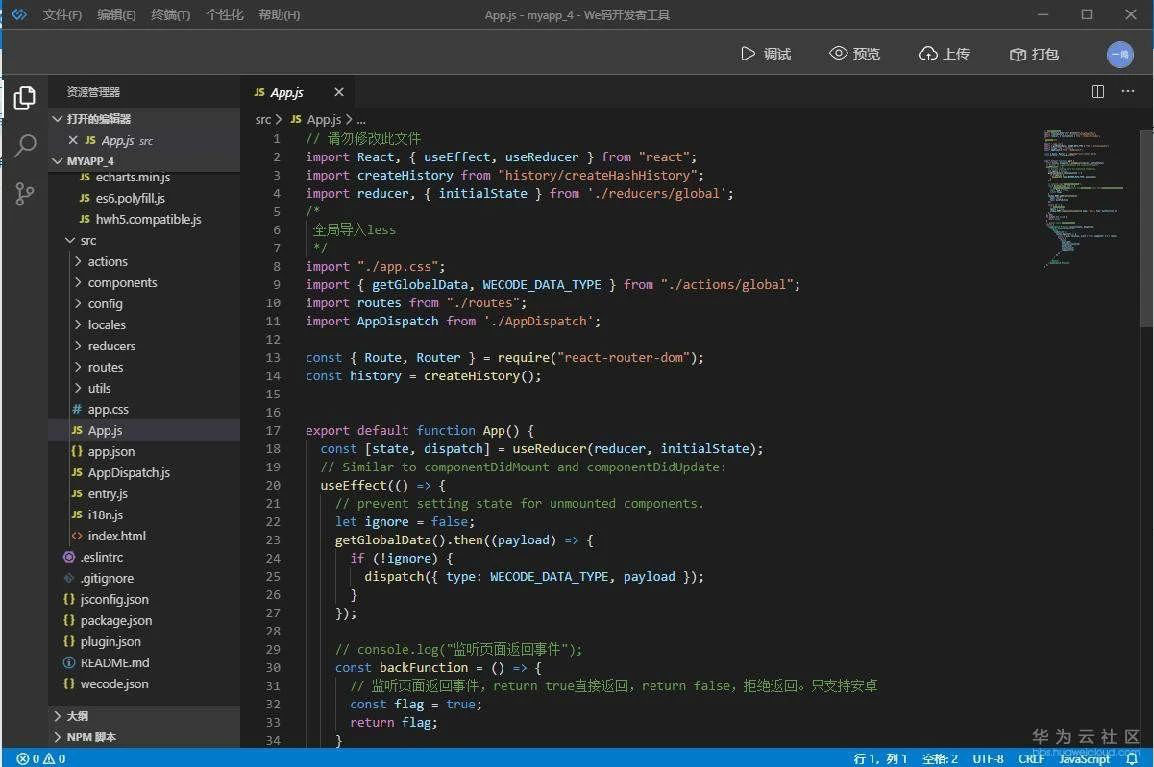Screen dimensions: 1154x767
Task: Open the Explorer view in activity bar
Action: tap(24, 97)
